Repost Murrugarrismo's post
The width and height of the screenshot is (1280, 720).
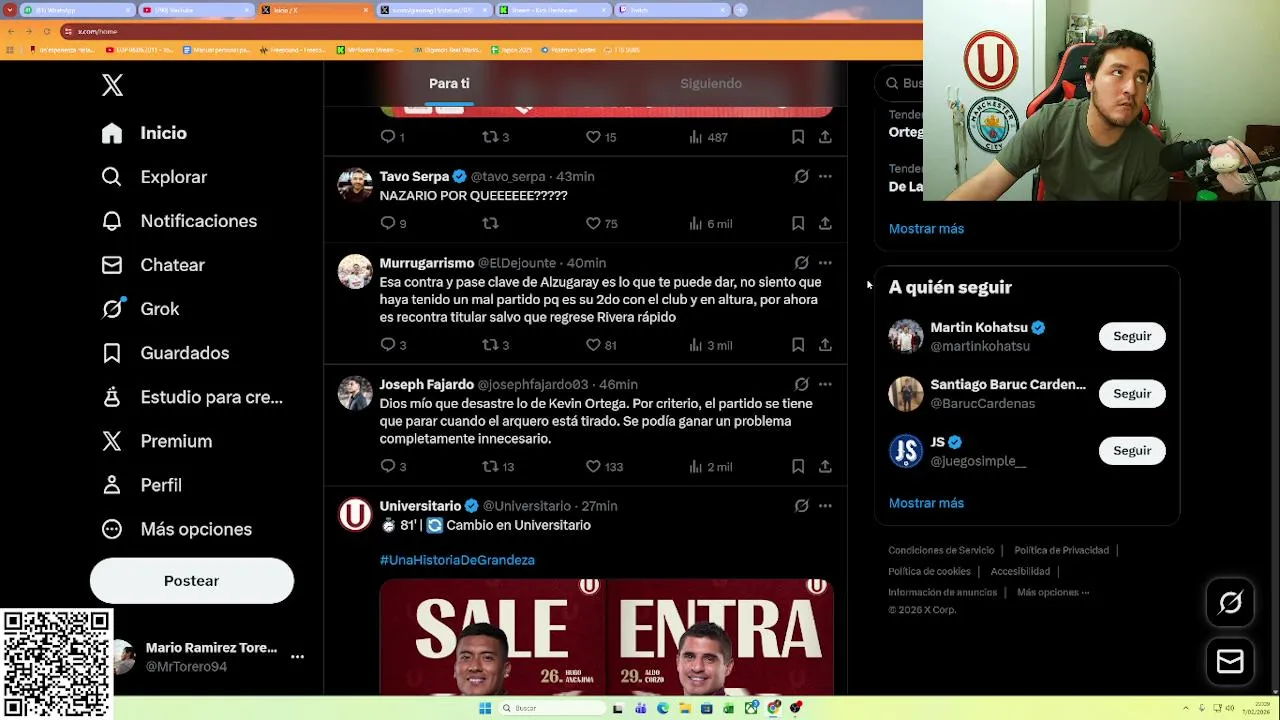(497, 345)
